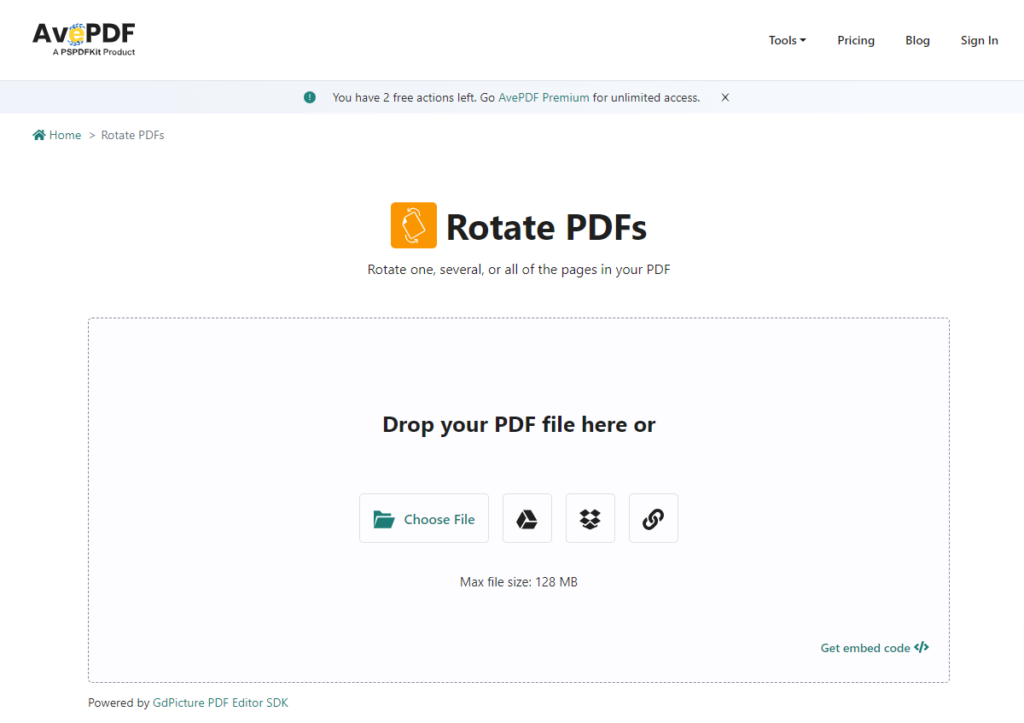Import a file from Dropbox

pyautogui.click(x=590, y=518)
